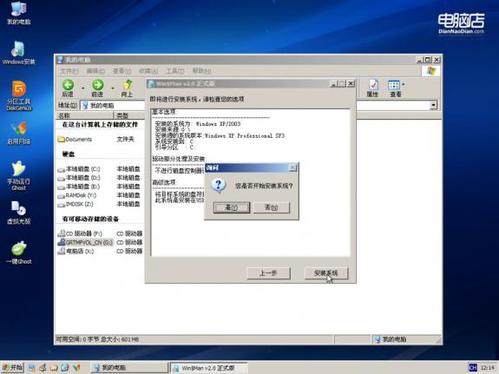Select the GRTMPVOL_CN (G:) CD drive
Viewport: 499px width, 374px height.
click(85, 242)
